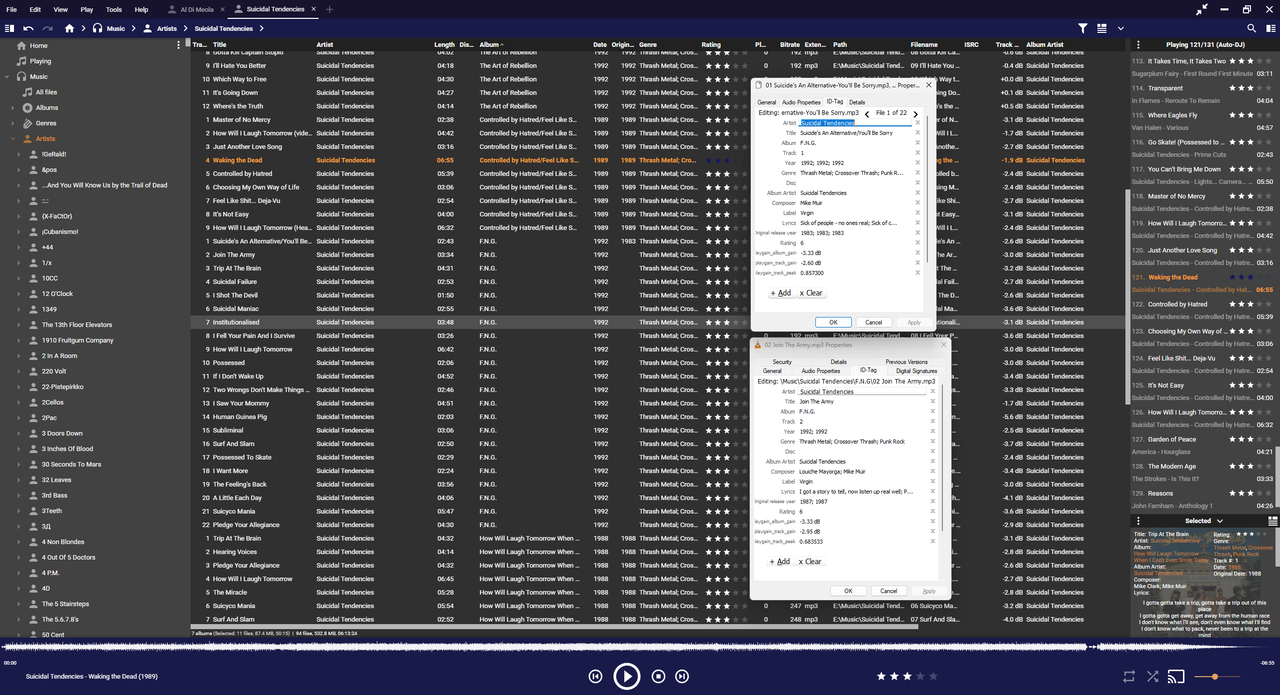Image resolution: width=1280 pixels, height=695 pixels.
Task: Open the view layout selector icon
Action: point(1102,28)
